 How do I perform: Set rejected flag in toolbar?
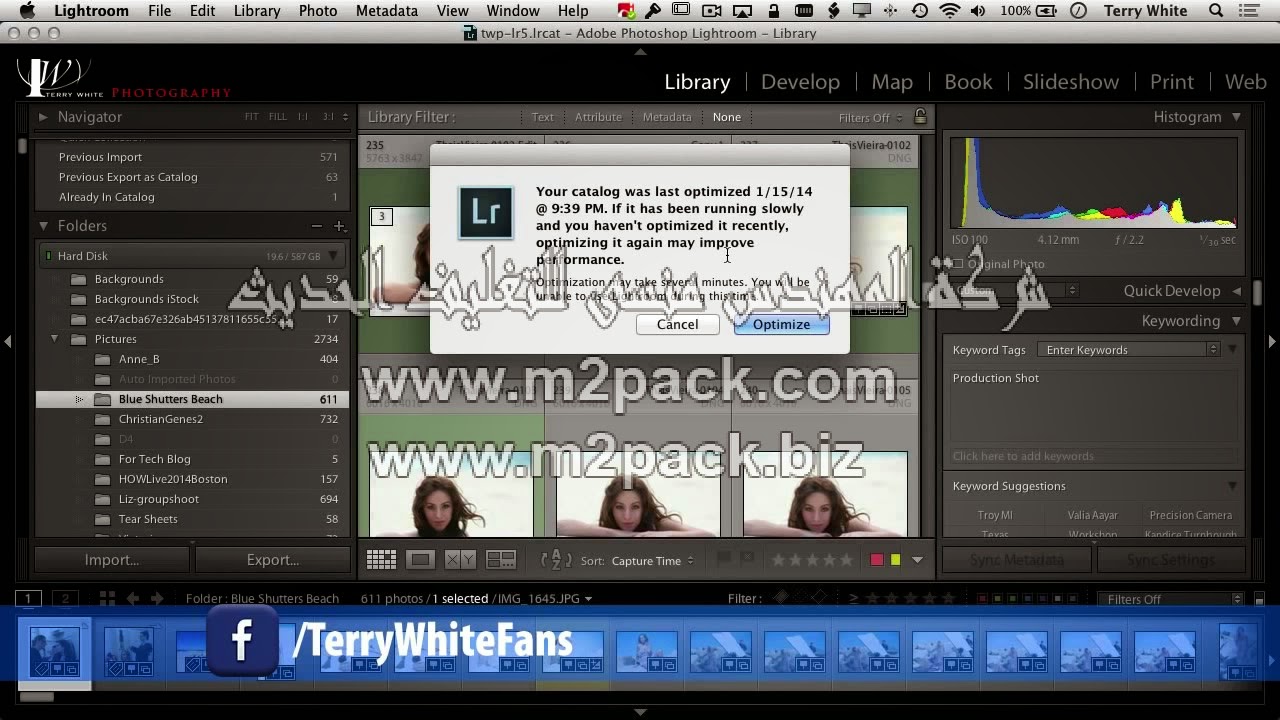tap(745, 560)
